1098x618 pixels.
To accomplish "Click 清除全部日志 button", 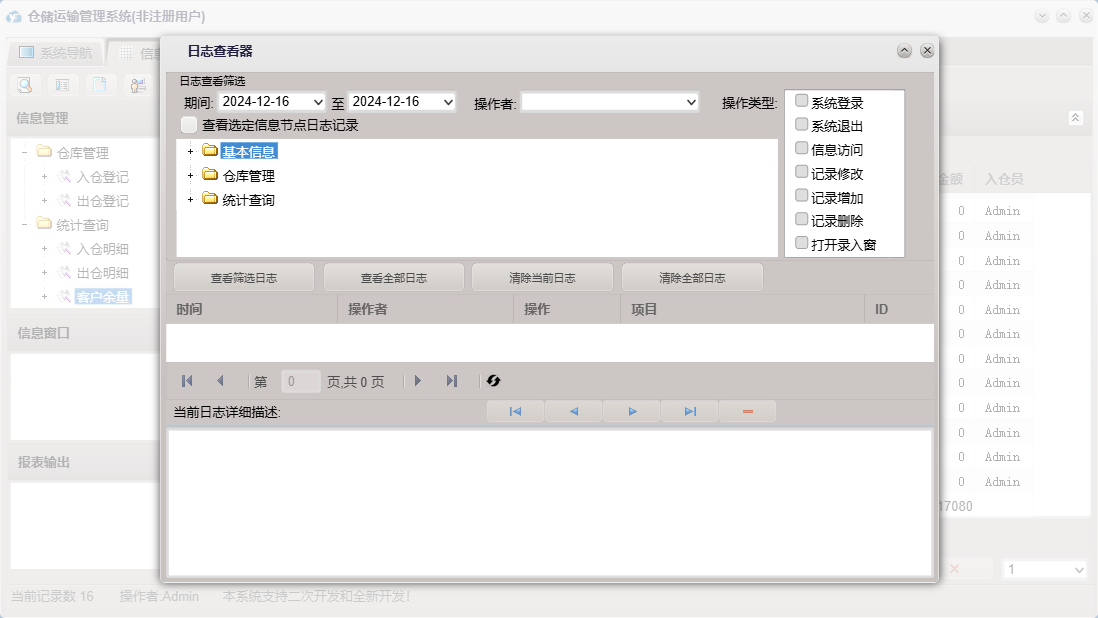I will pos(693,278).
